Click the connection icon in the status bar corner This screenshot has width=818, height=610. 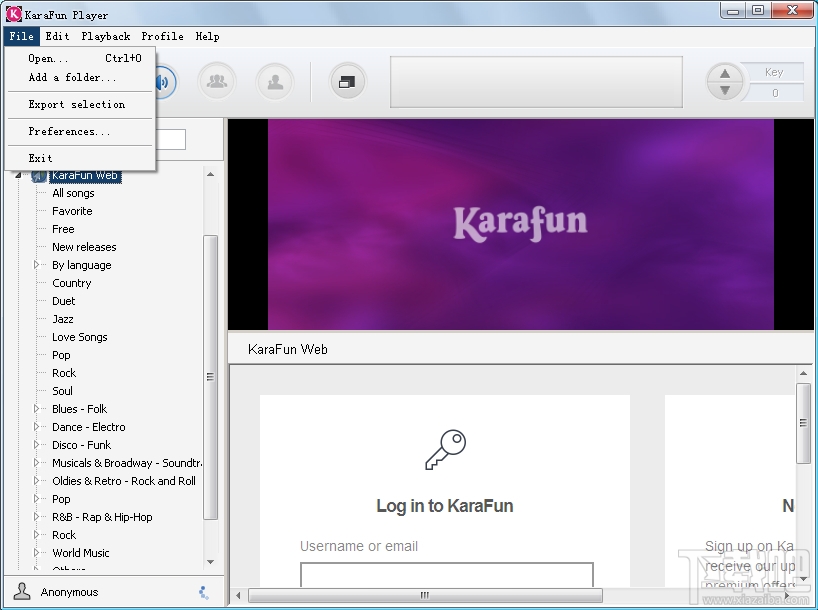point(203,591)
